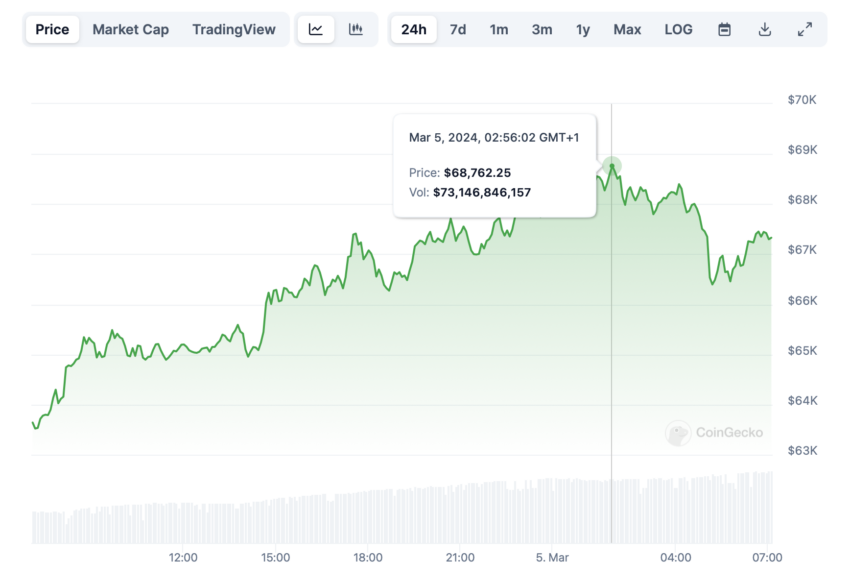Screen dimensions: 850x587
Task: Show Max price history
Action: tap(627, 29)
